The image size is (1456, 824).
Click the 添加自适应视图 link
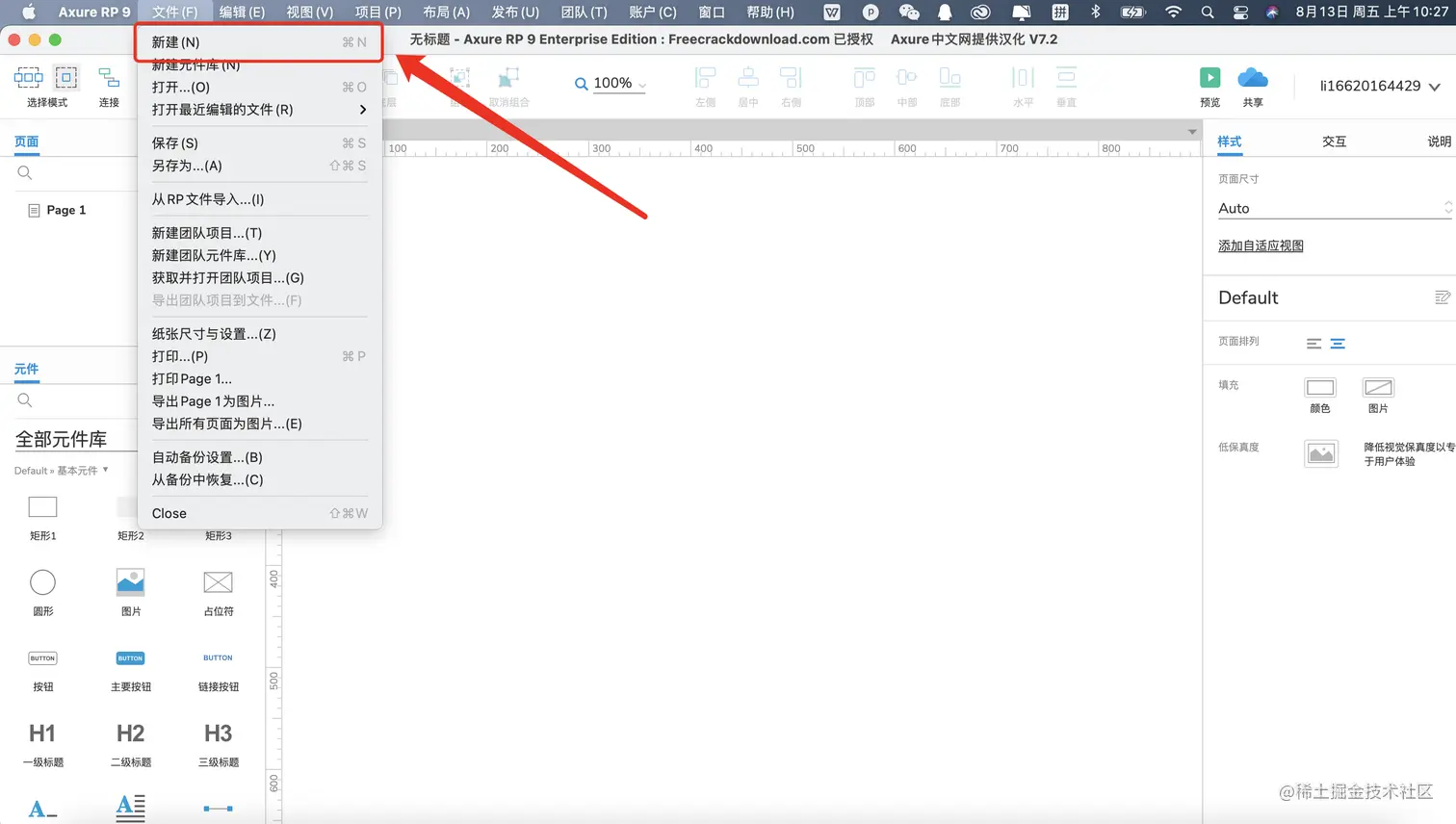[x=1261, y=246]
